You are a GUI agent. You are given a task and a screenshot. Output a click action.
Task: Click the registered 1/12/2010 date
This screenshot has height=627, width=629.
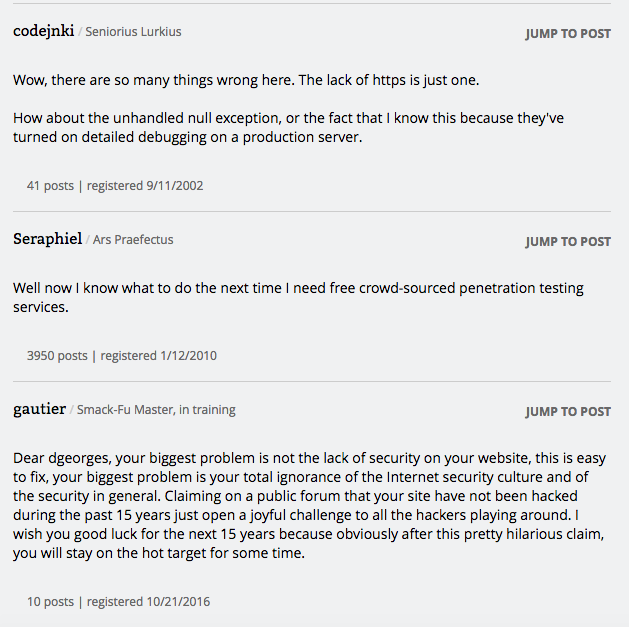click(x=158, y=356)
